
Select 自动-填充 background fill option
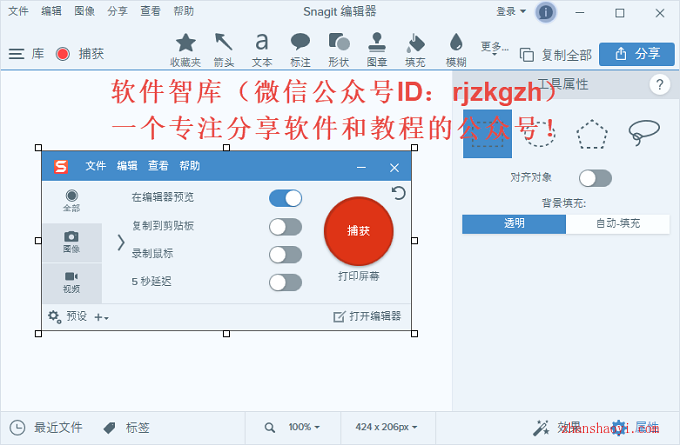(618, 224)
